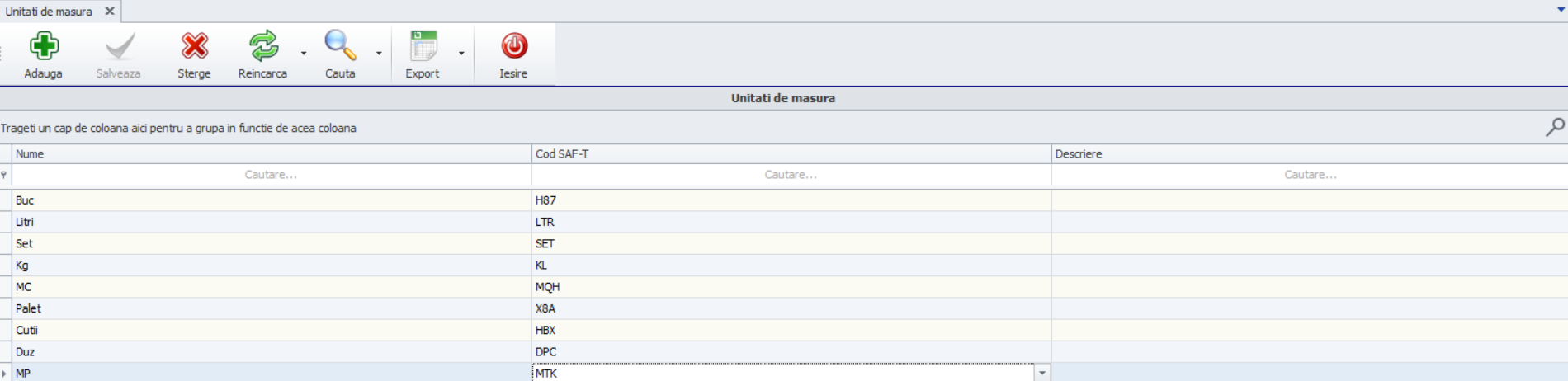Click the Cauta magnifying glass icon
The width and height of the screenshot is (1568, 381).
(x=339, y=46)
